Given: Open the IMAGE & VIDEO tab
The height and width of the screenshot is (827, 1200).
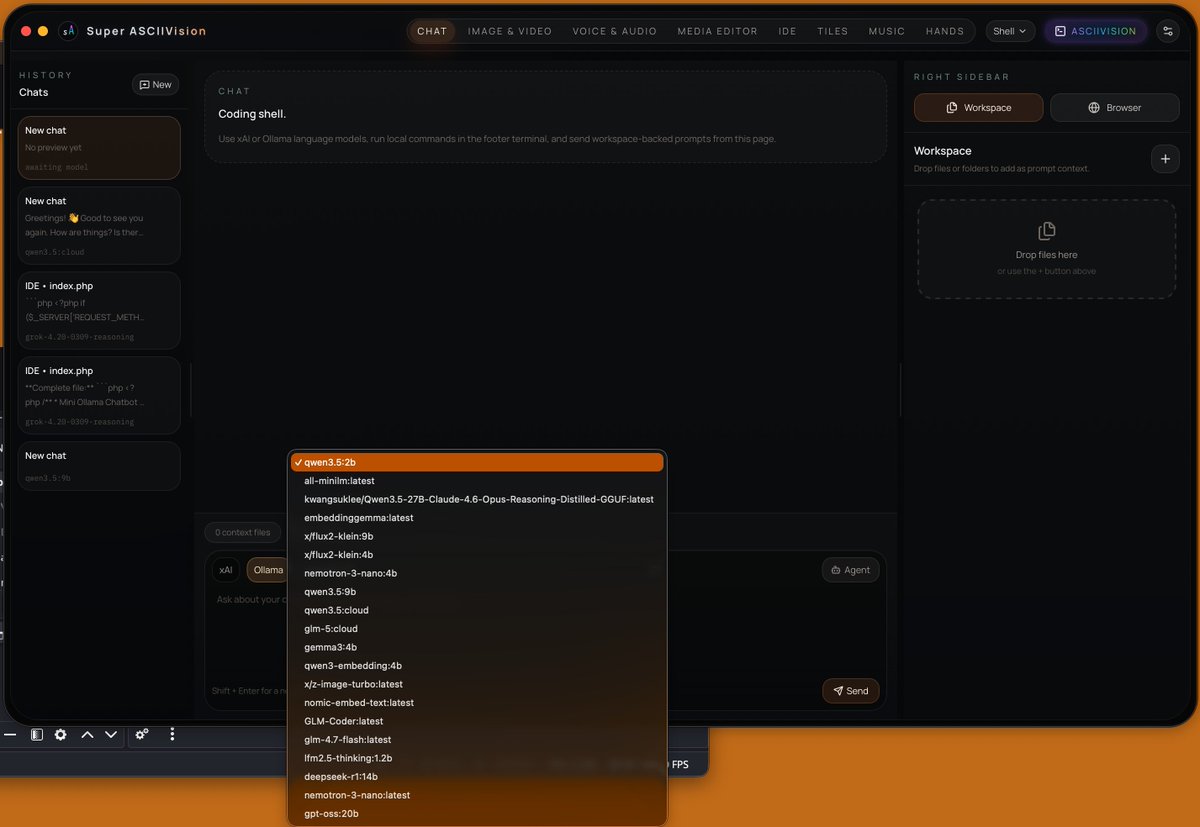Looking at the screenshot, I should coord(510,31).
